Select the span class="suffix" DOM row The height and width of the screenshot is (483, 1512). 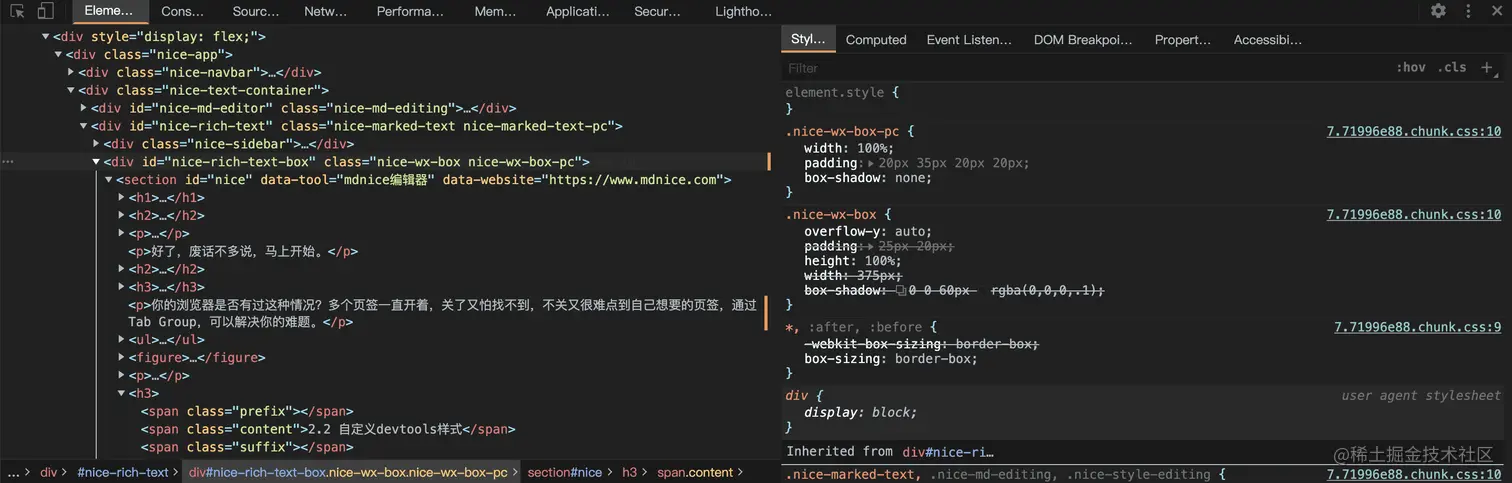click(x=247, y=447)
